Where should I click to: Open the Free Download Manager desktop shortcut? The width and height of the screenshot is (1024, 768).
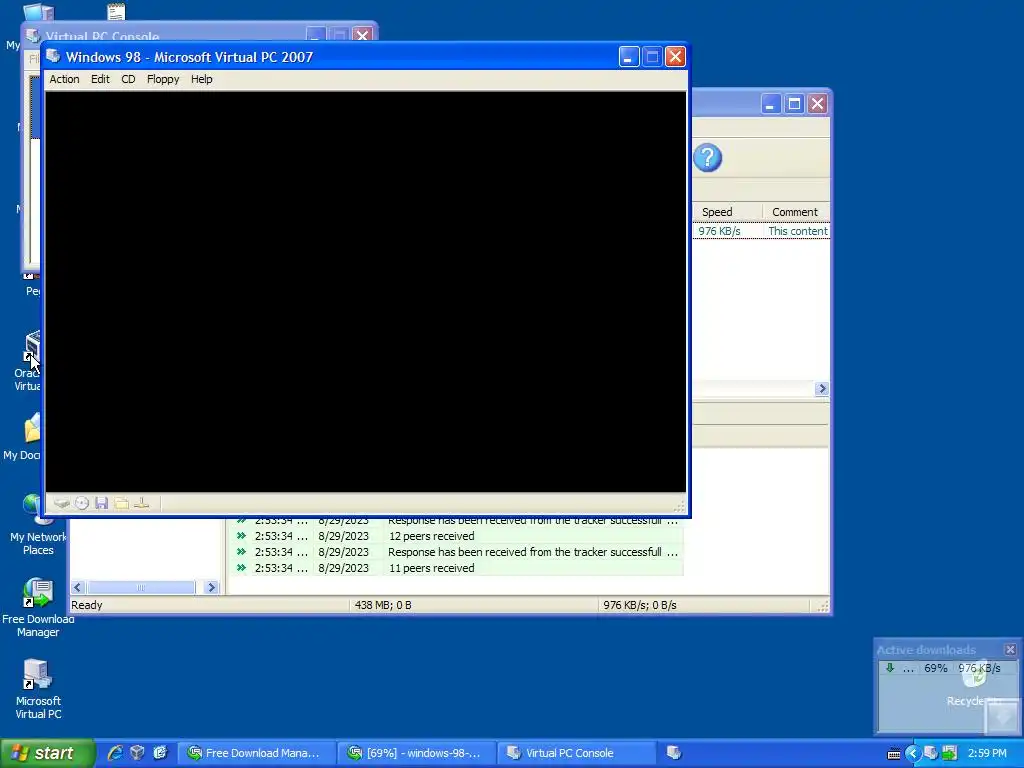click(38, 607)
